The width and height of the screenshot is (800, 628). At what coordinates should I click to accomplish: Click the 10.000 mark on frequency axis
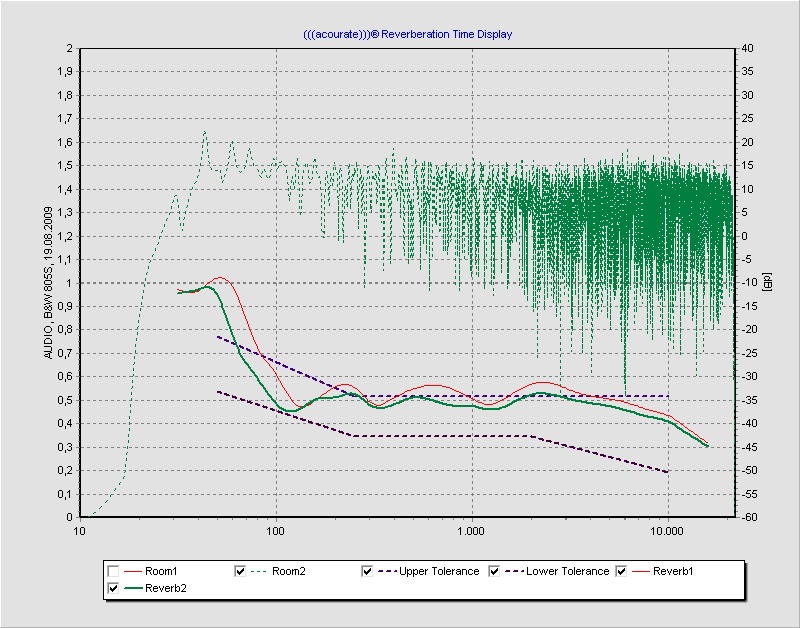click(x=666, y=531)
